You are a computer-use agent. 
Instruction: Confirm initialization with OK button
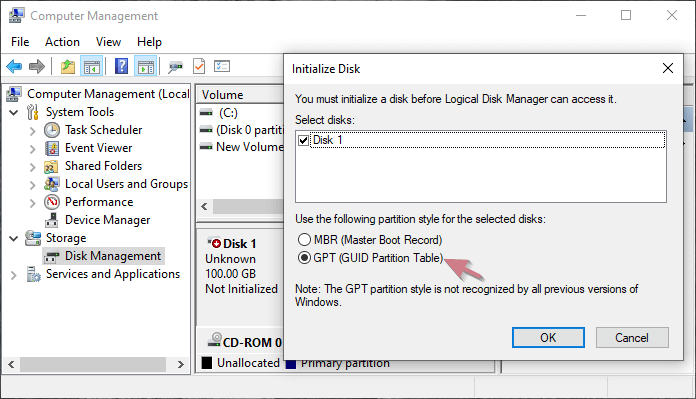tap(548, 338)
